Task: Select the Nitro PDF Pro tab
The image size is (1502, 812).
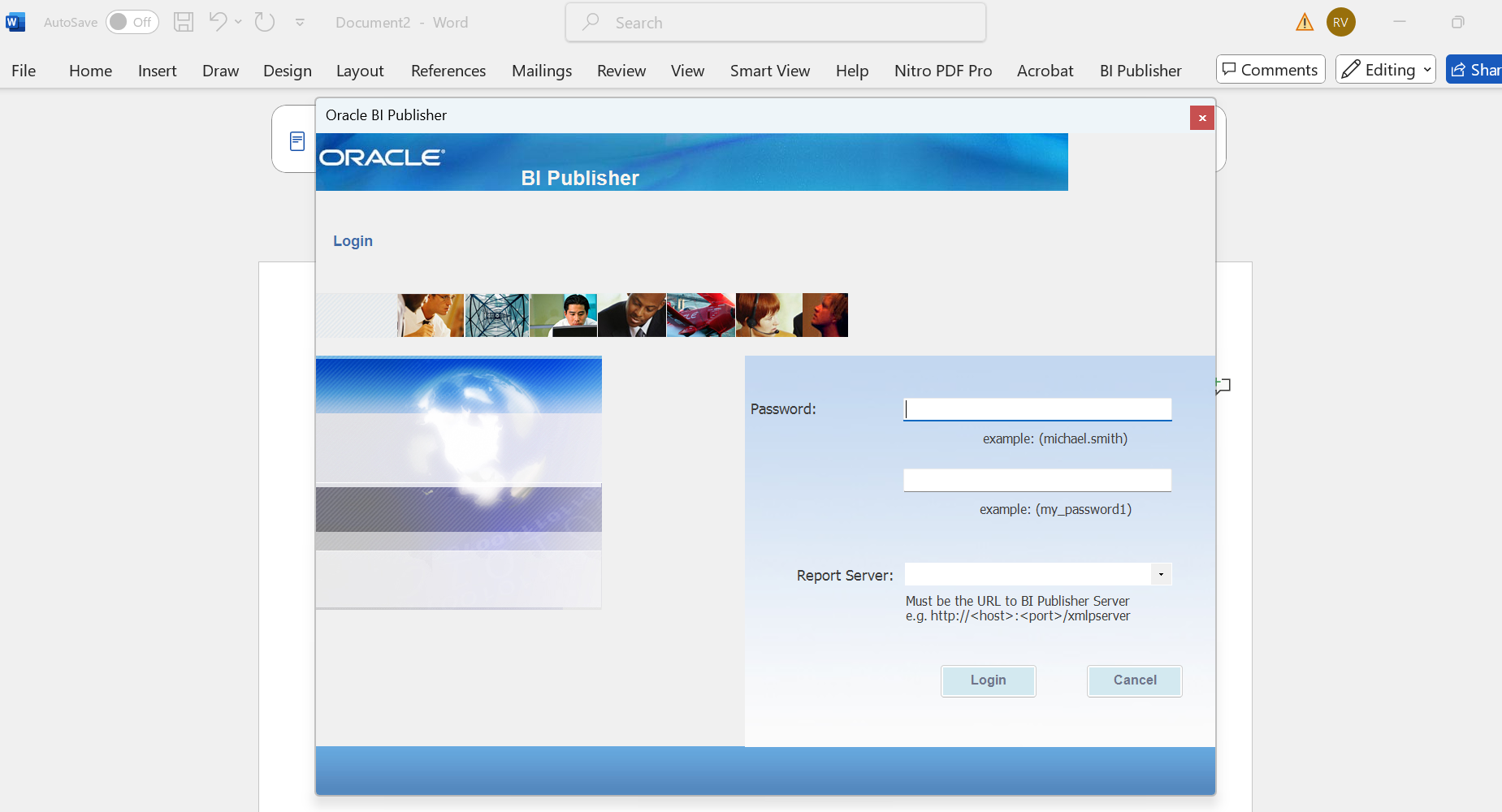Action: point(943,71)
